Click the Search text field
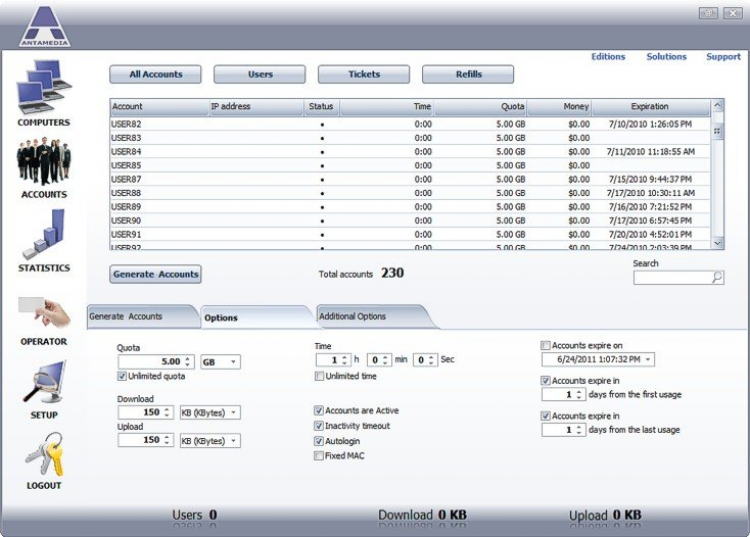 click(671, 278)
